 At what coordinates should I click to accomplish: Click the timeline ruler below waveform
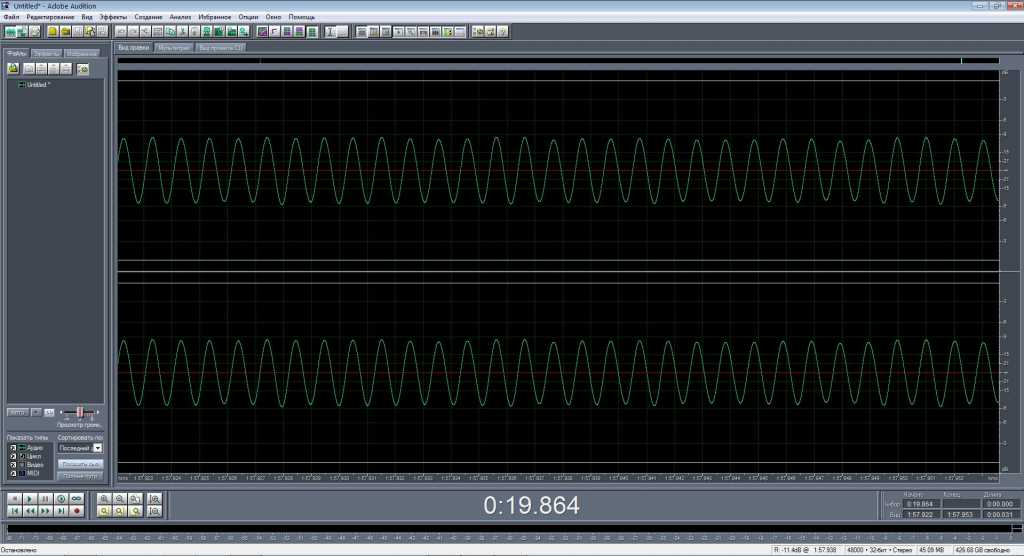click(x=558, y=478)
